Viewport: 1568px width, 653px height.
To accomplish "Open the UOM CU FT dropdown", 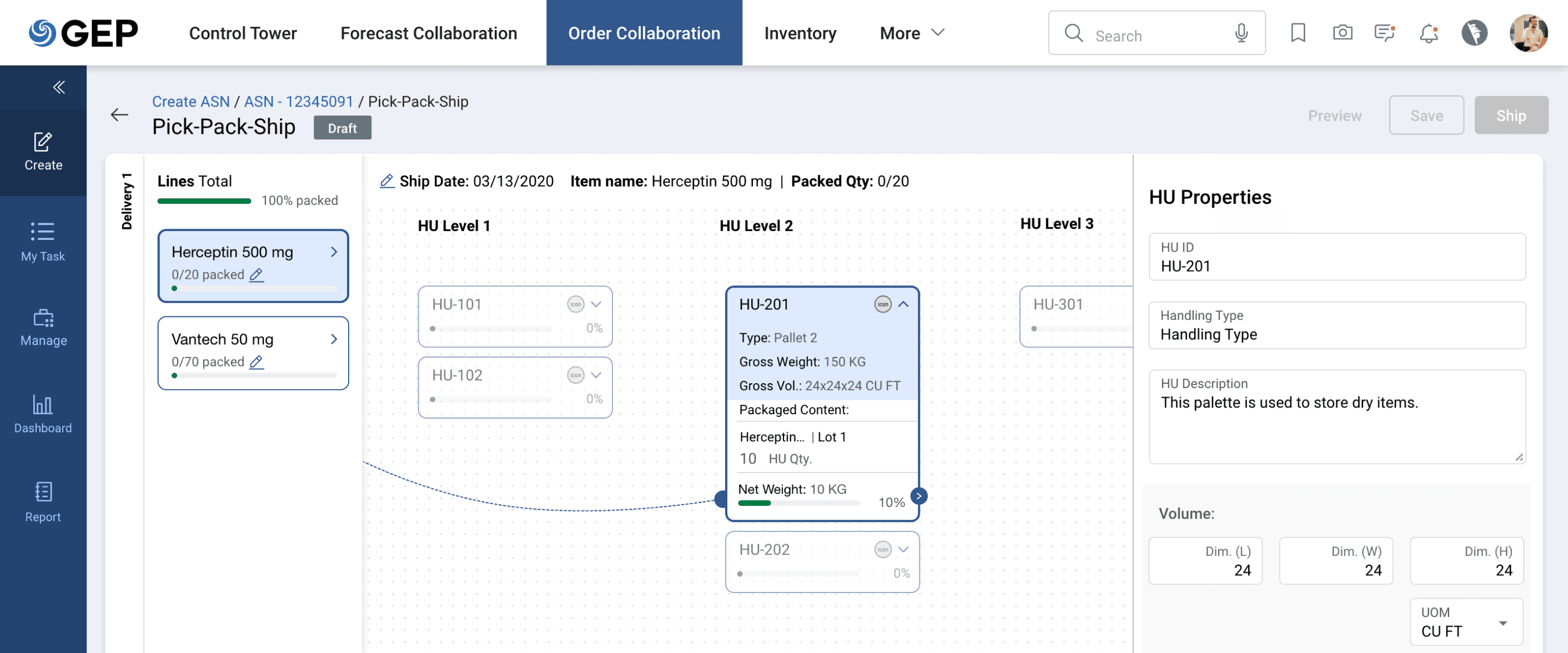I will 1466,622.
